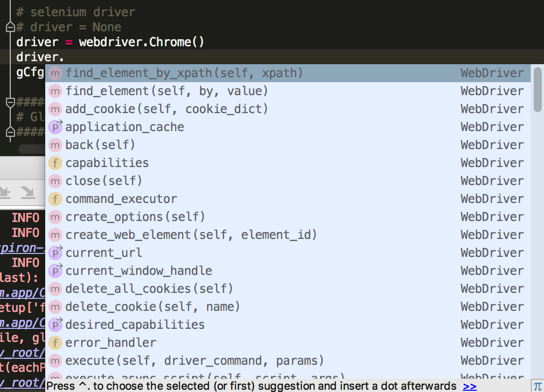Image resolution: width=544 pixels, height=392 pixels.
Task: Click property icon beside current_window_handle
Action: click(55, 271)
